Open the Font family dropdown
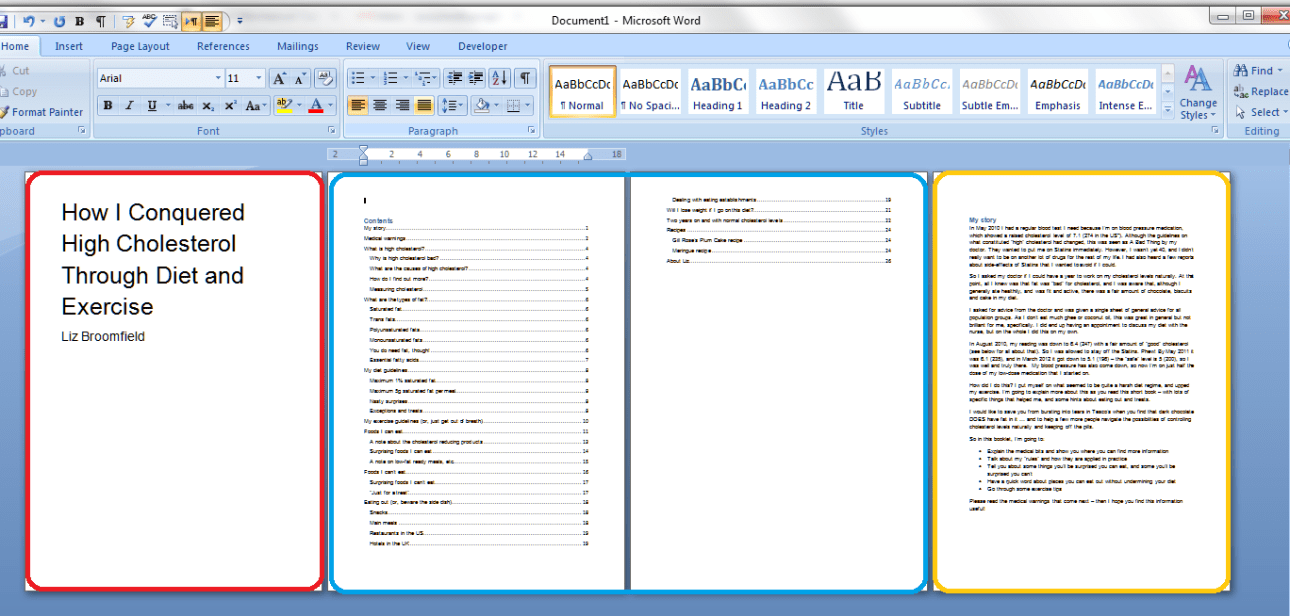Viewport: 1290px width, 616px height. pos(217,78)
